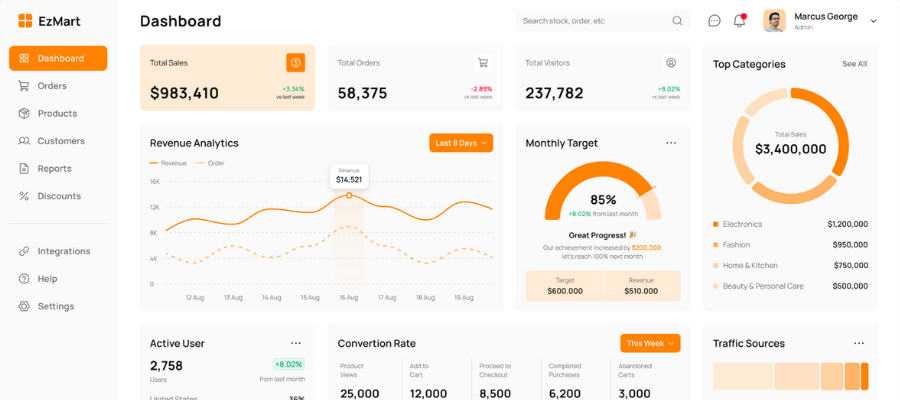The height and width of the screenshot is (400, 900).
Task: Click the Target $600.000 box
Action: pyautogui.click(x=565, y=286)
